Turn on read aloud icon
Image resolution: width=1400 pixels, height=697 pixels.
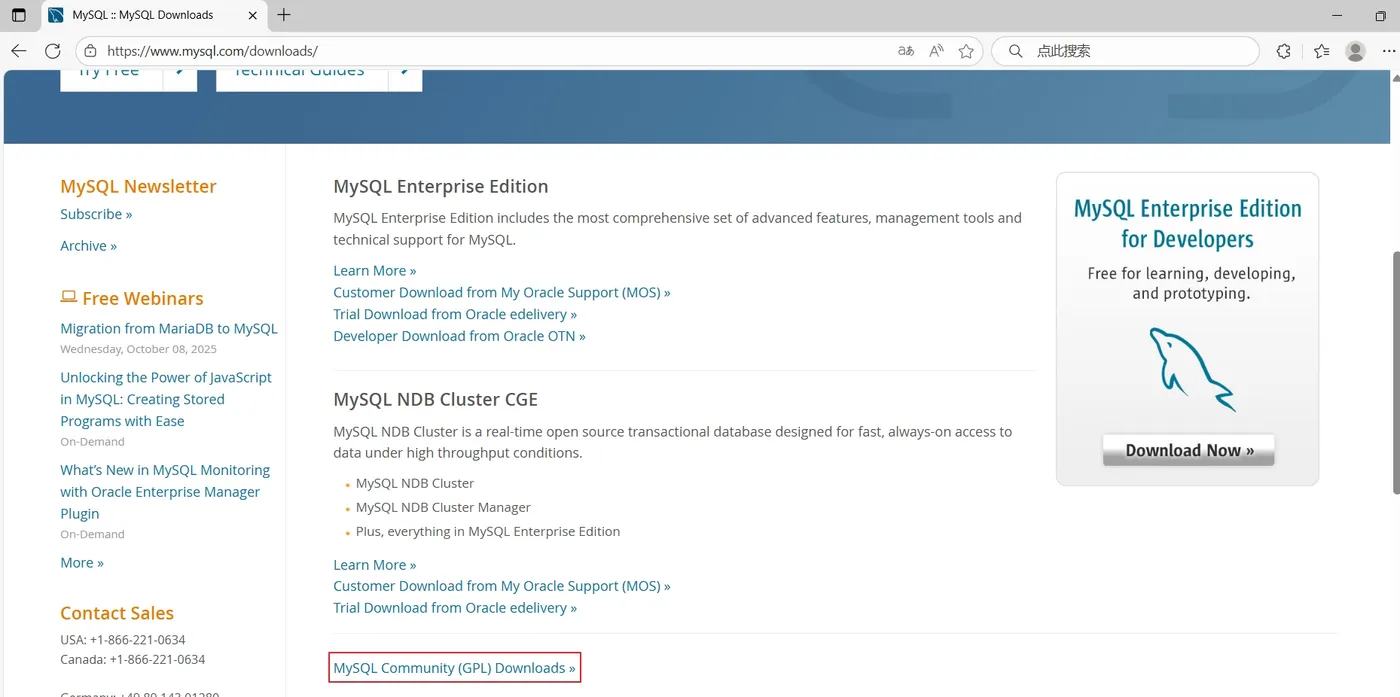pos(936,51)
